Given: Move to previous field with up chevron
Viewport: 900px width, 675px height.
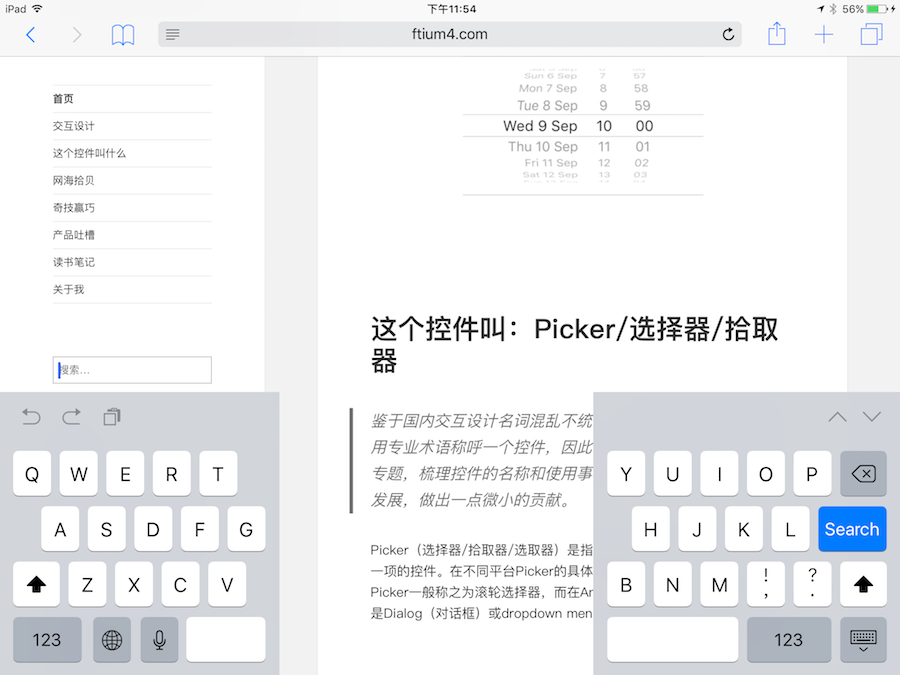Looking at the screenshot, I should pos(837,417).
